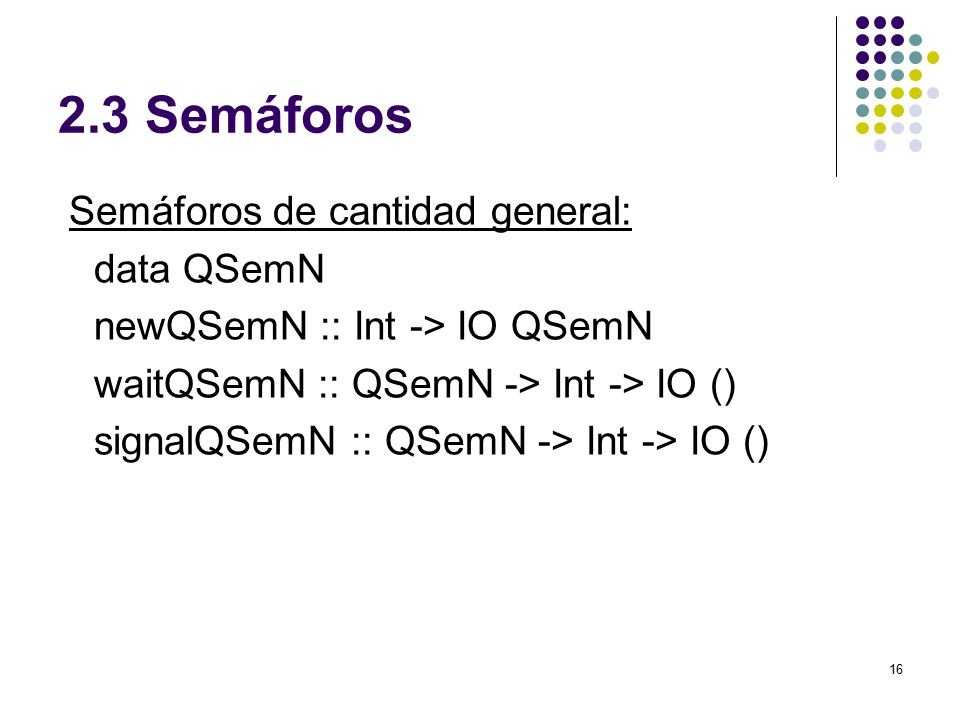Image resolution: width=960 pixels, height=720 pixels.
Task: Click the word "cantidad" in the heading
Action: [x=402, y=211]
